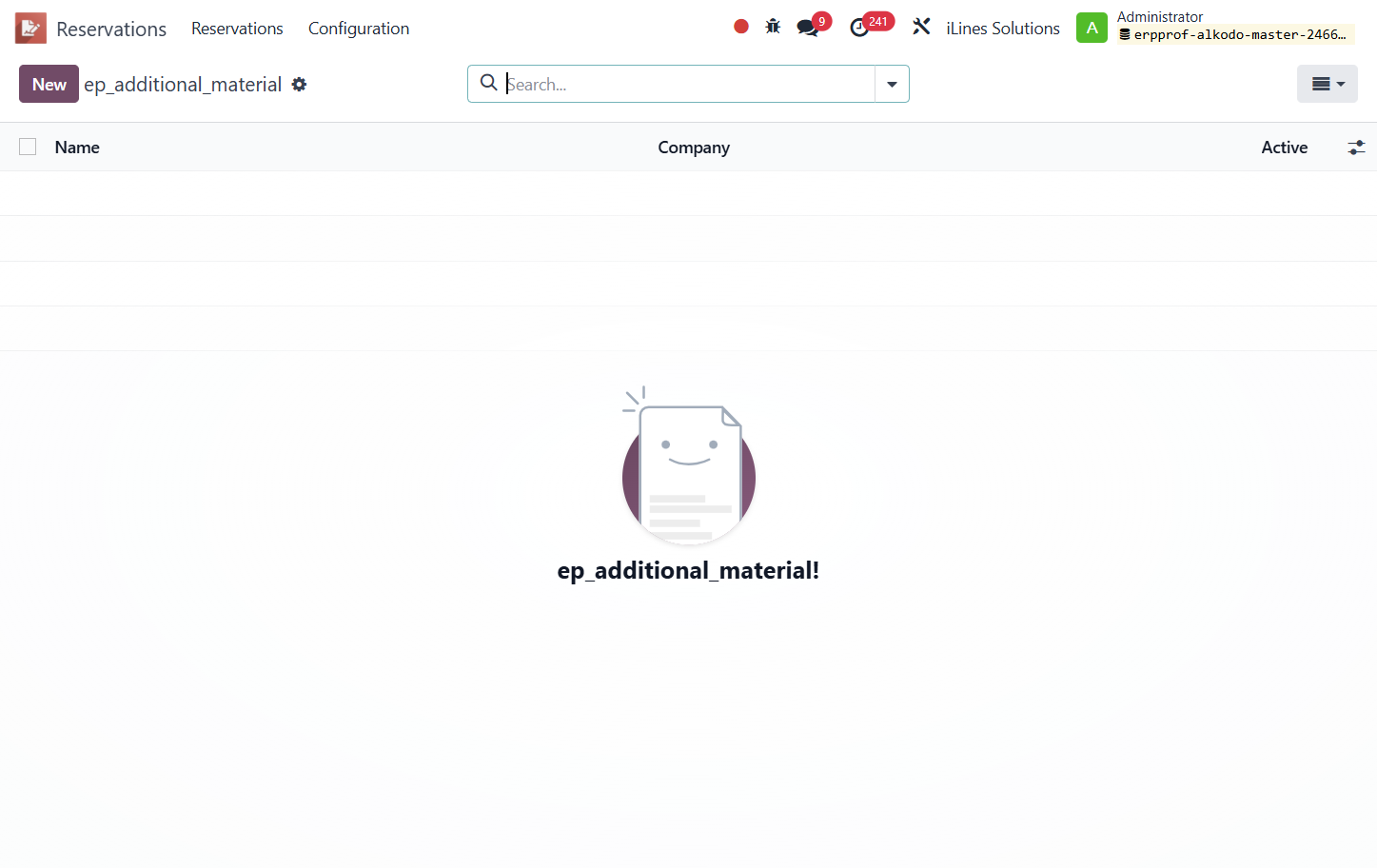1377x868 pixels.
Task: Create a New record
Action: (x=49, y=84)
